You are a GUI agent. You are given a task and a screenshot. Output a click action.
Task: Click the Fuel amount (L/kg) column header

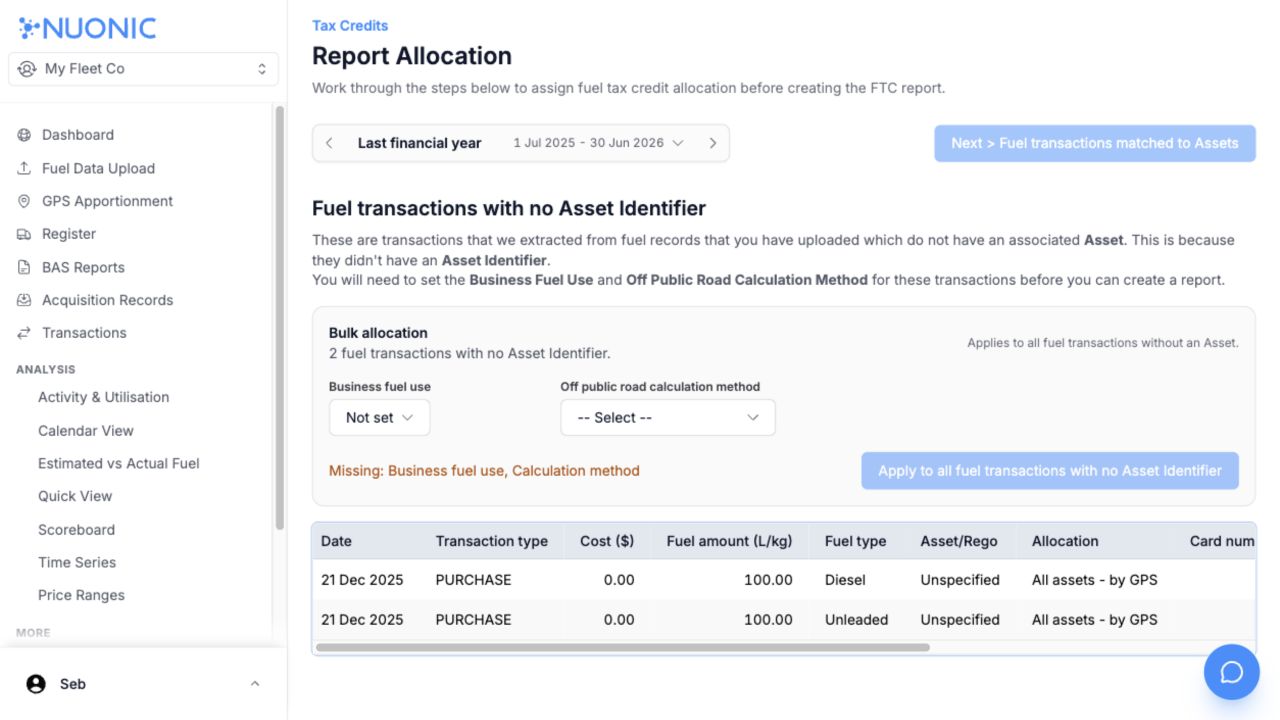(x=729, y=541)
